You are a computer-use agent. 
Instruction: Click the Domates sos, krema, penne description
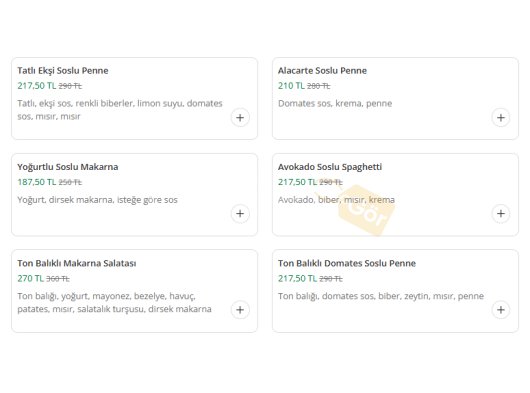[335, 103]
